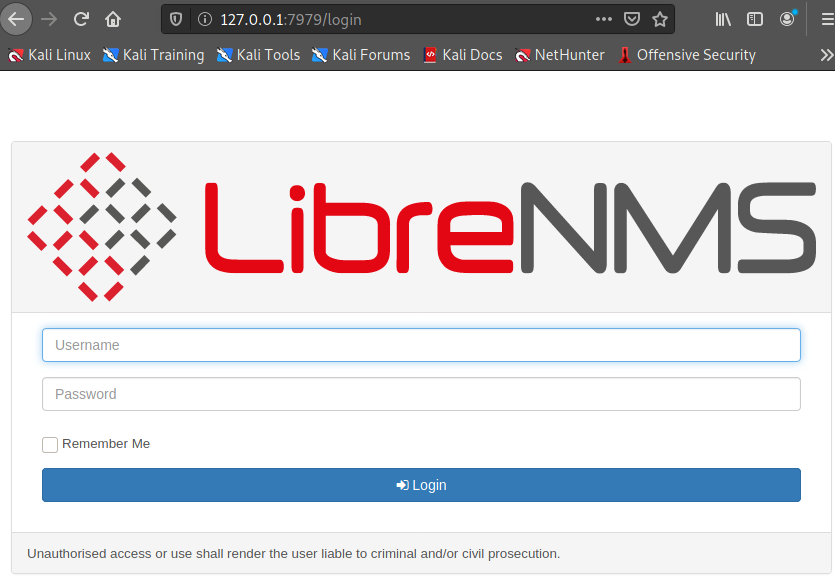Open the Kali Docs bookmark
Screen dimensions: 835x584
[463, 55]
